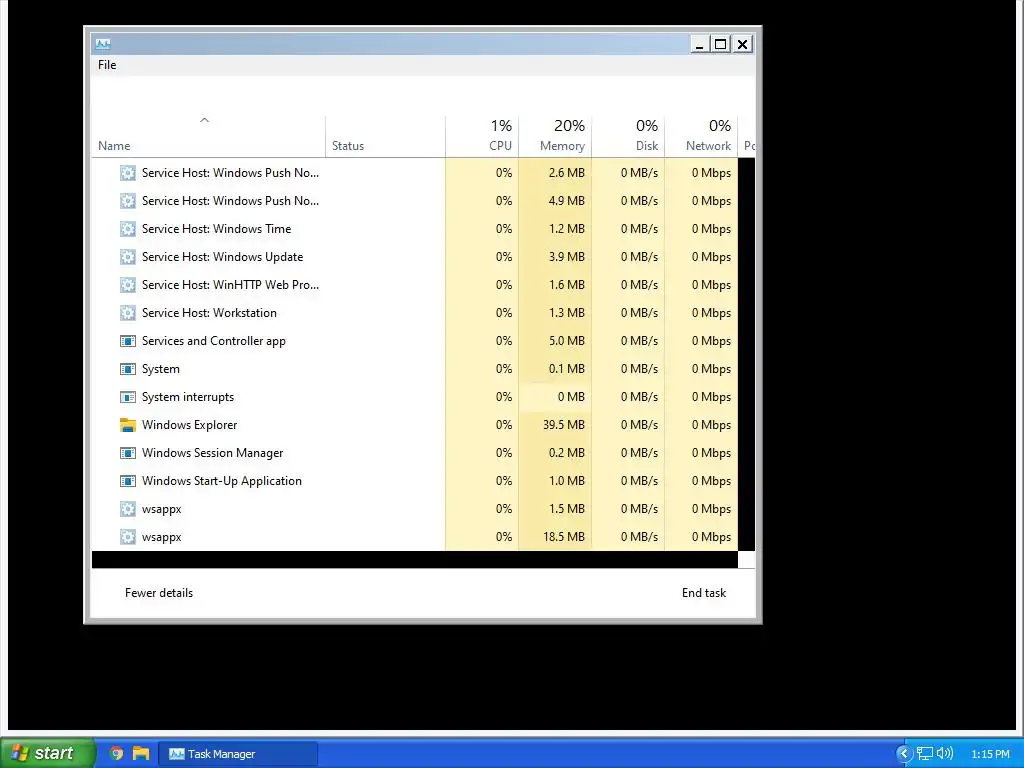
Task: Click the 5.0 MB memory value
Action: pyautogui.click(x=566, y=341)
